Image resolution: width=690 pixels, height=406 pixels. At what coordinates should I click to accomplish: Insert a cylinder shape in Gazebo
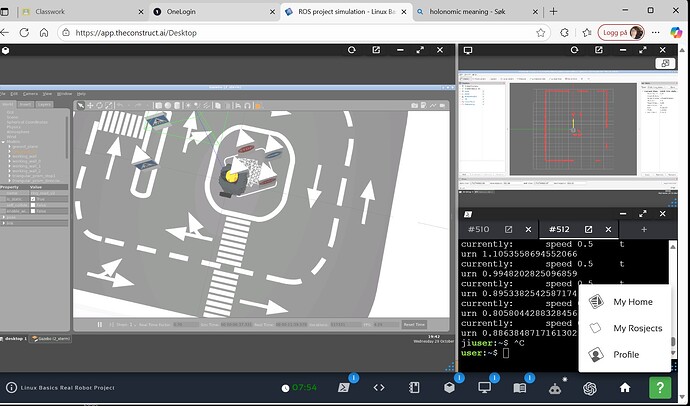pos(177,106)
